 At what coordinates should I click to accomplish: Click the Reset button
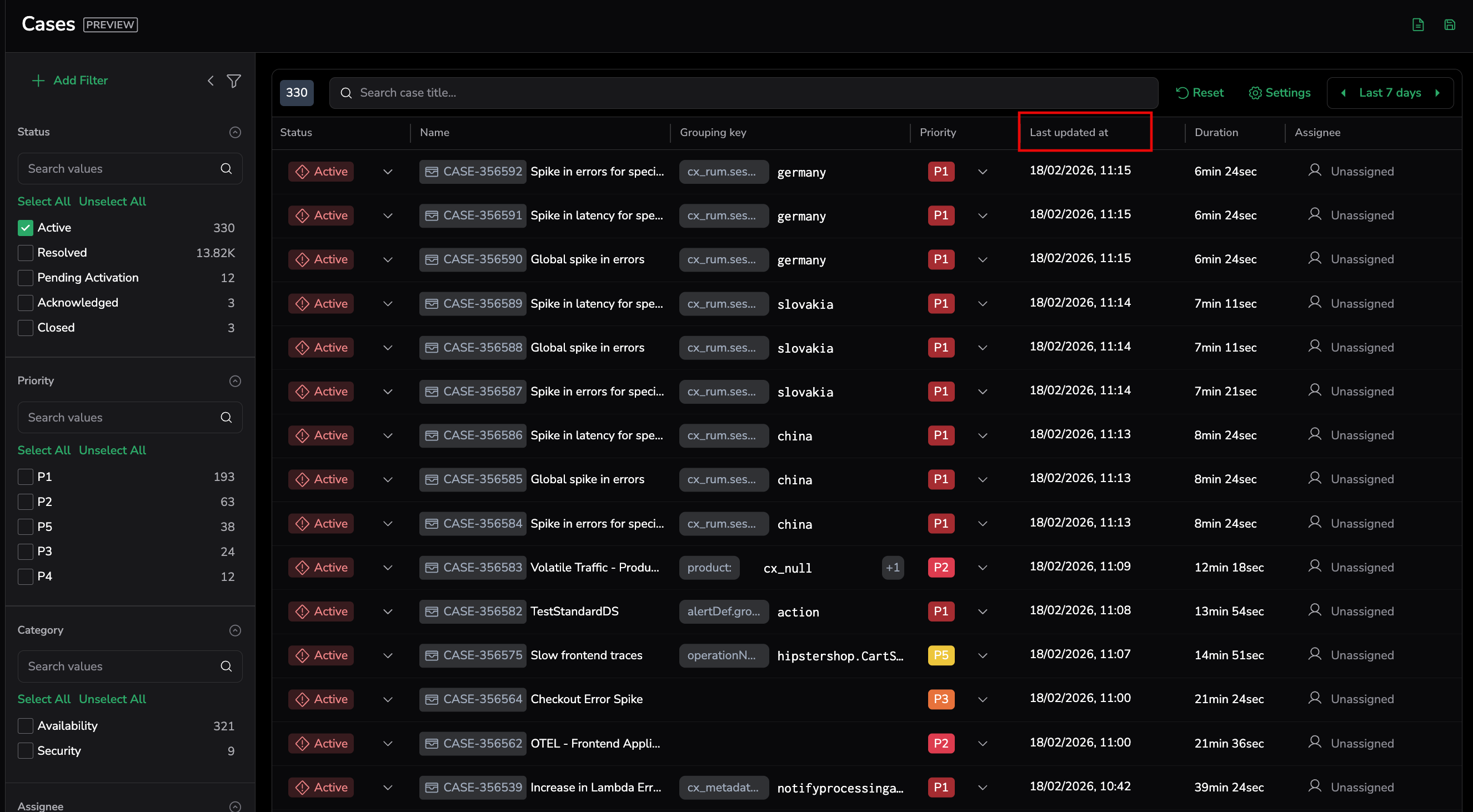pyautogui.click(x=1199, y=93)
